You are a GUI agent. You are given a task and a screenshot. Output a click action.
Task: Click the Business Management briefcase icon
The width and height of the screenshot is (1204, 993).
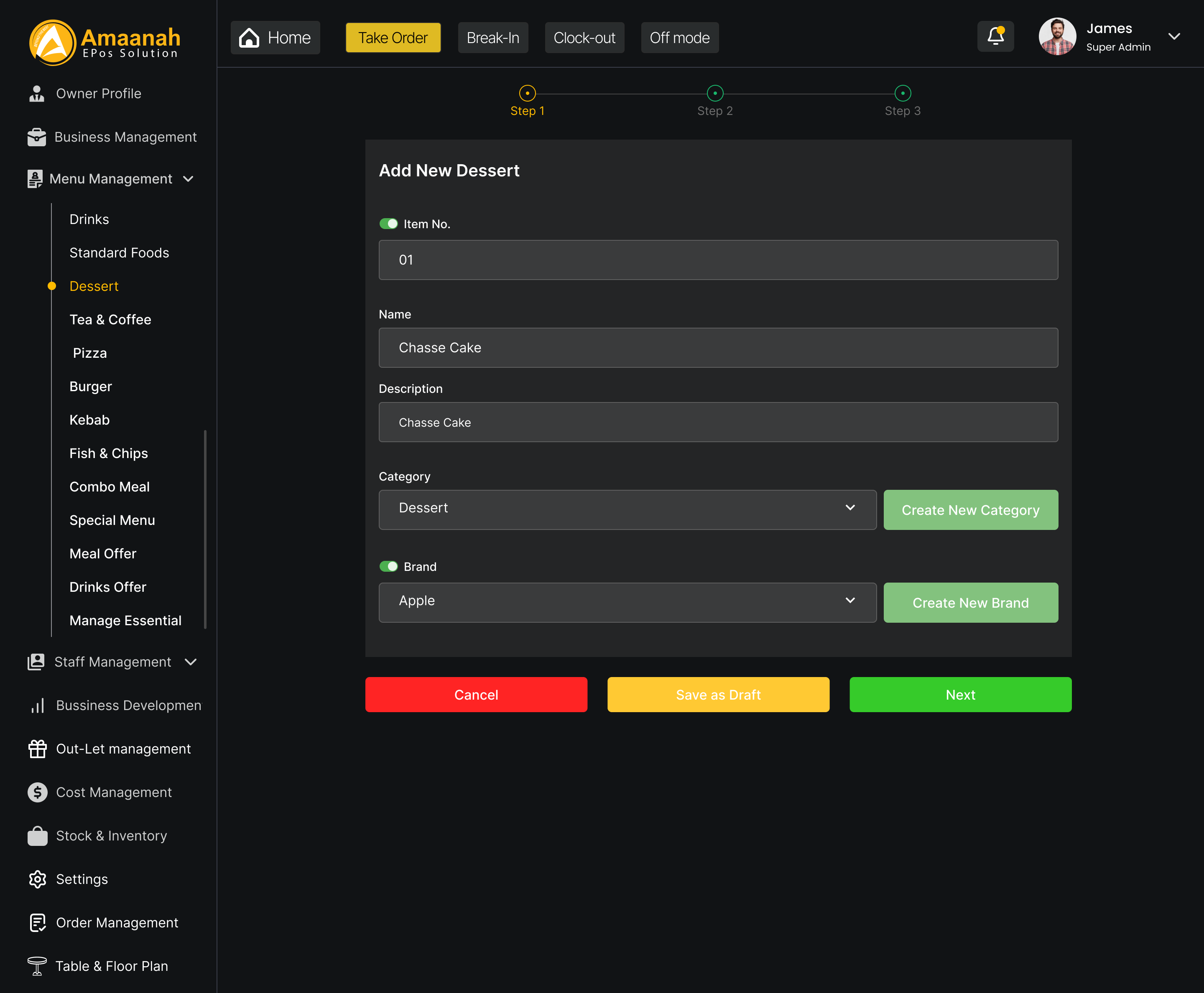[x=36, y=137]
